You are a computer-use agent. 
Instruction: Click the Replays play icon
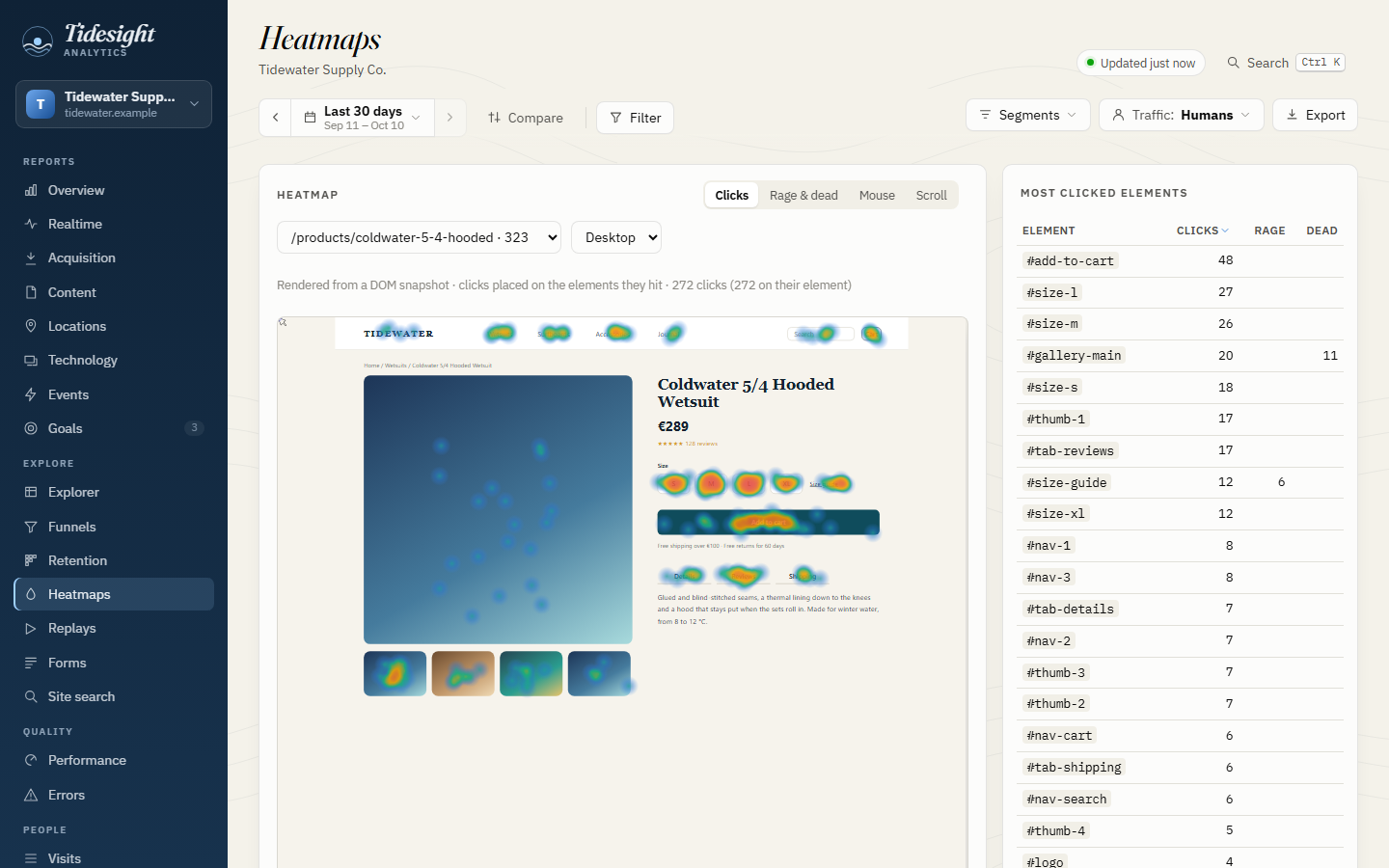[31, 628]
